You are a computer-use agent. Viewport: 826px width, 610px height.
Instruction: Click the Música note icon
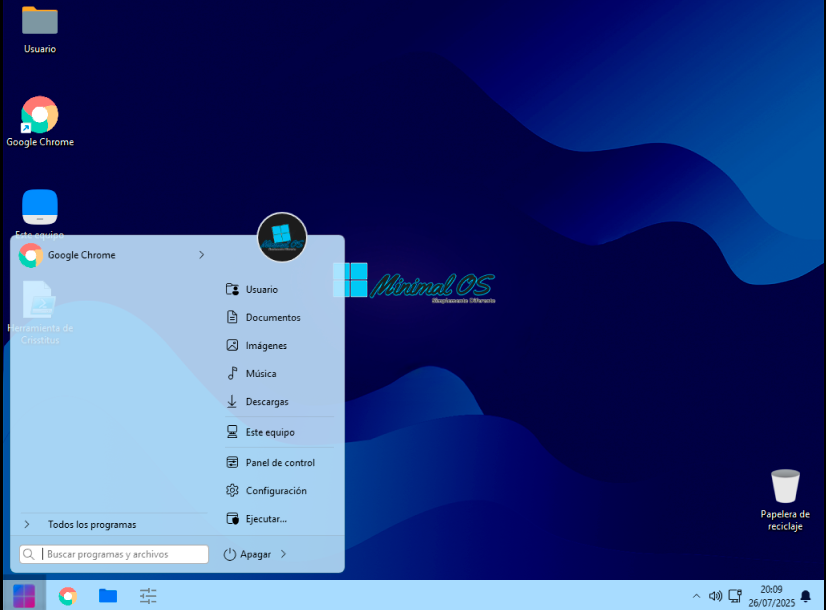click(x=232, y=373)
